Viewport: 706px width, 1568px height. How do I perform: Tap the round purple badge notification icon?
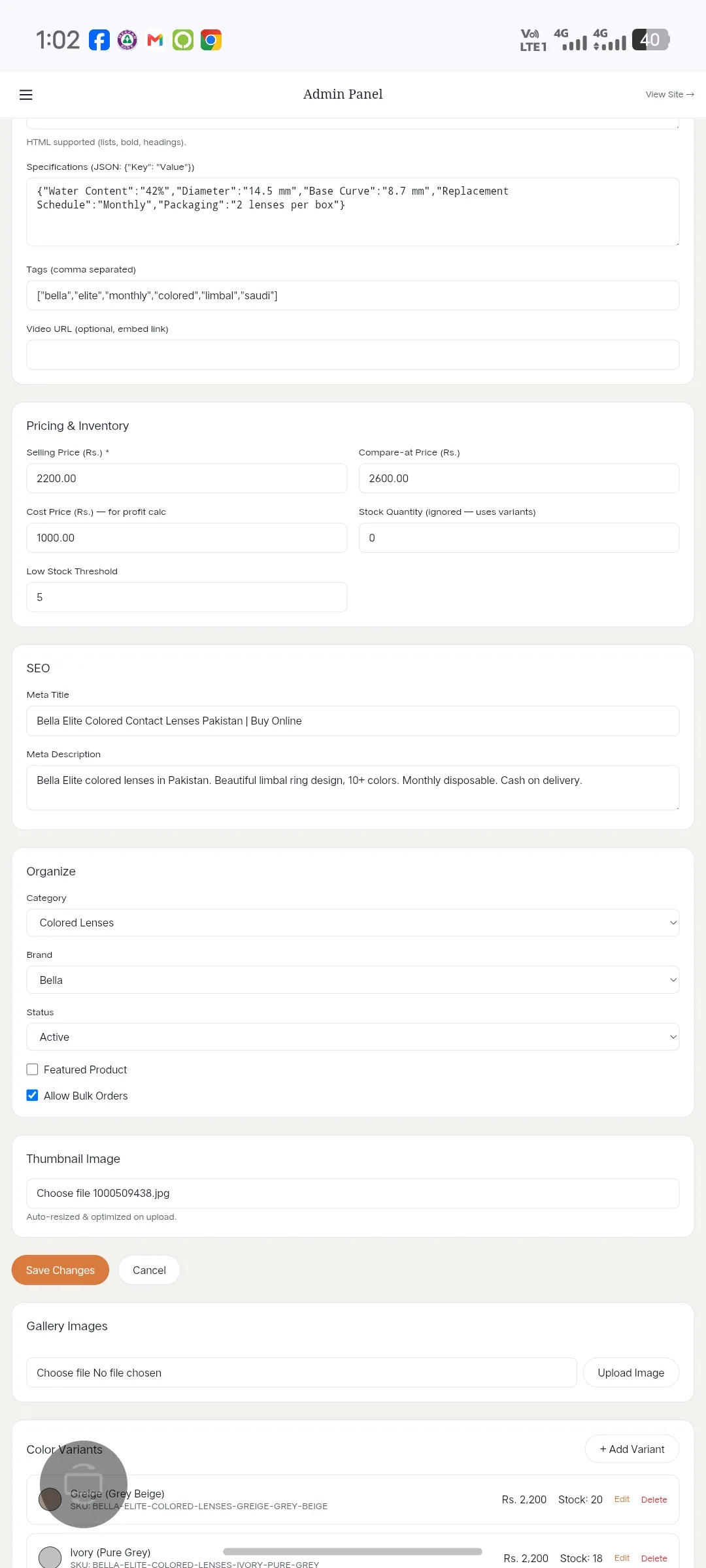pos(127,40)
